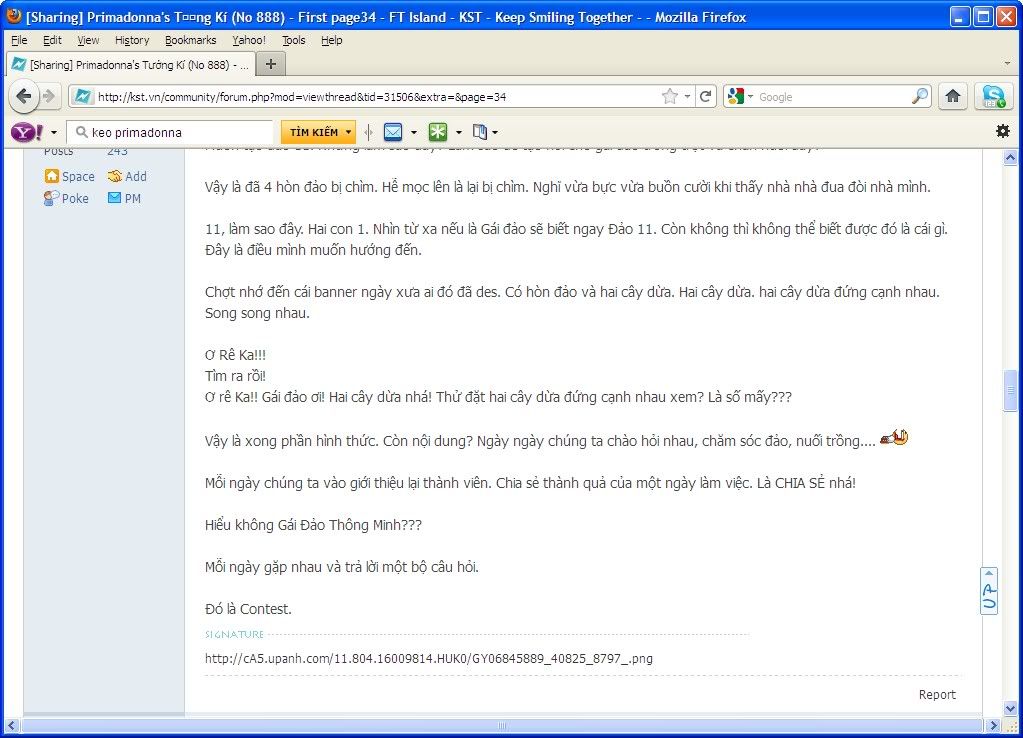
Task: Open Yahoo toolbar settings gear
Action: [x=1003, y=131]
